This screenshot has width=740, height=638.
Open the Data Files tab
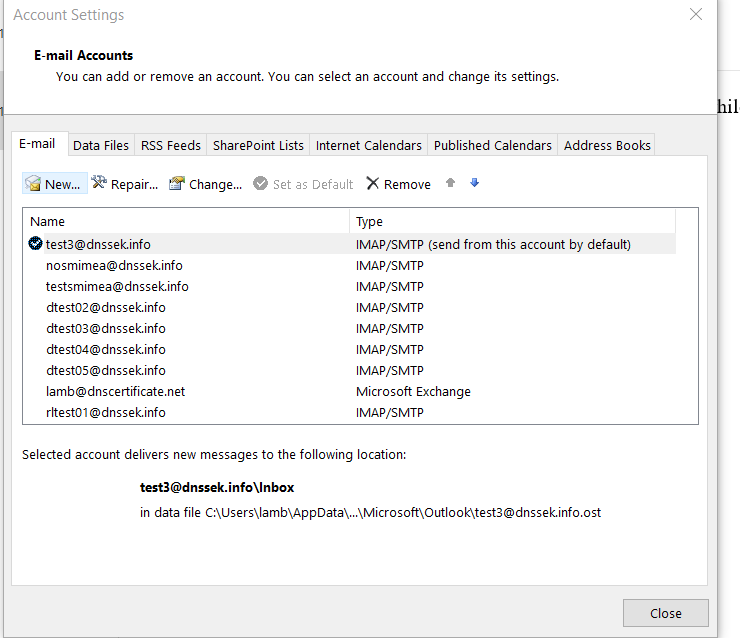tap(101, 145)
